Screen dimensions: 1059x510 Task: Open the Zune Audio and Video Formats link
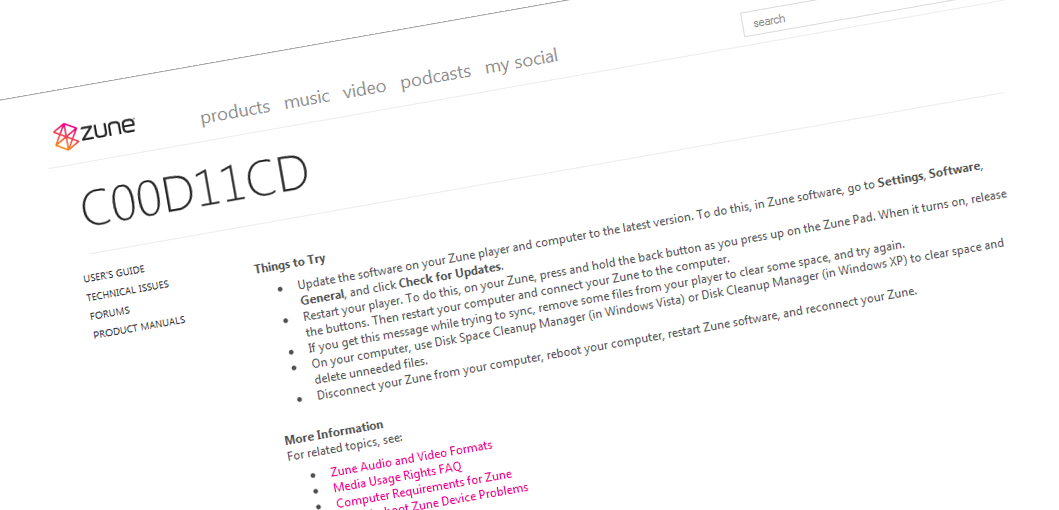coord(411,459)
